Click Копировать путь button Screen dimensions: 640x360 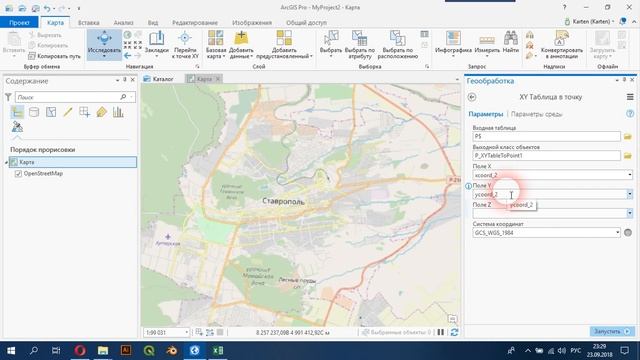point(54,56)
